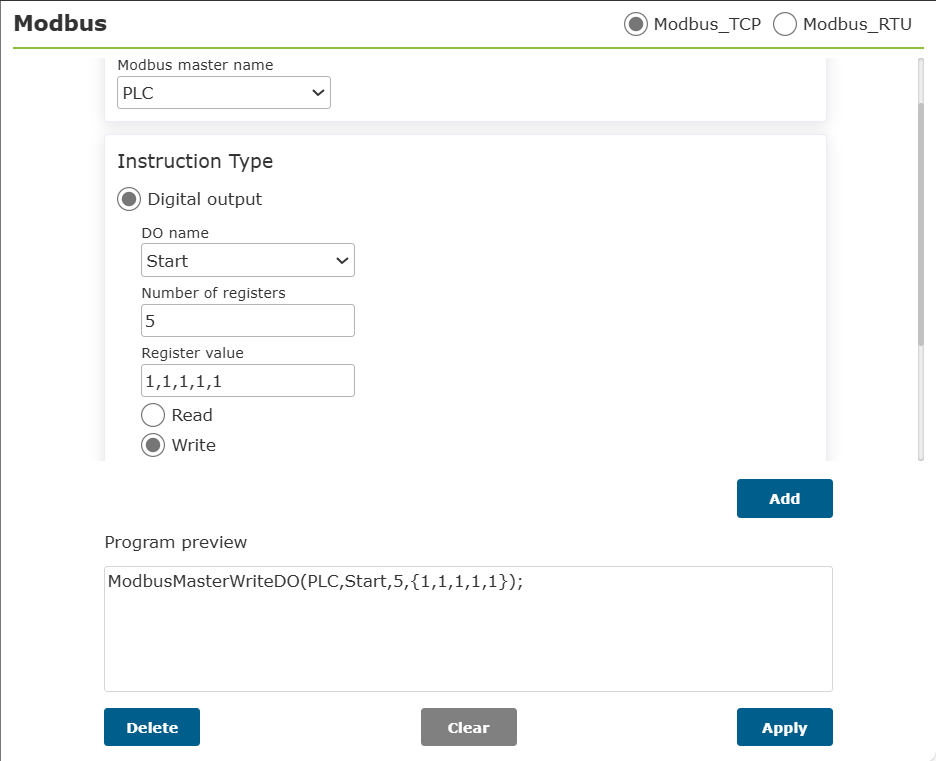The width and height of the screenshot is (936, 761).
Task: Click inside the Program preview text area
Action: click(469, 629)
